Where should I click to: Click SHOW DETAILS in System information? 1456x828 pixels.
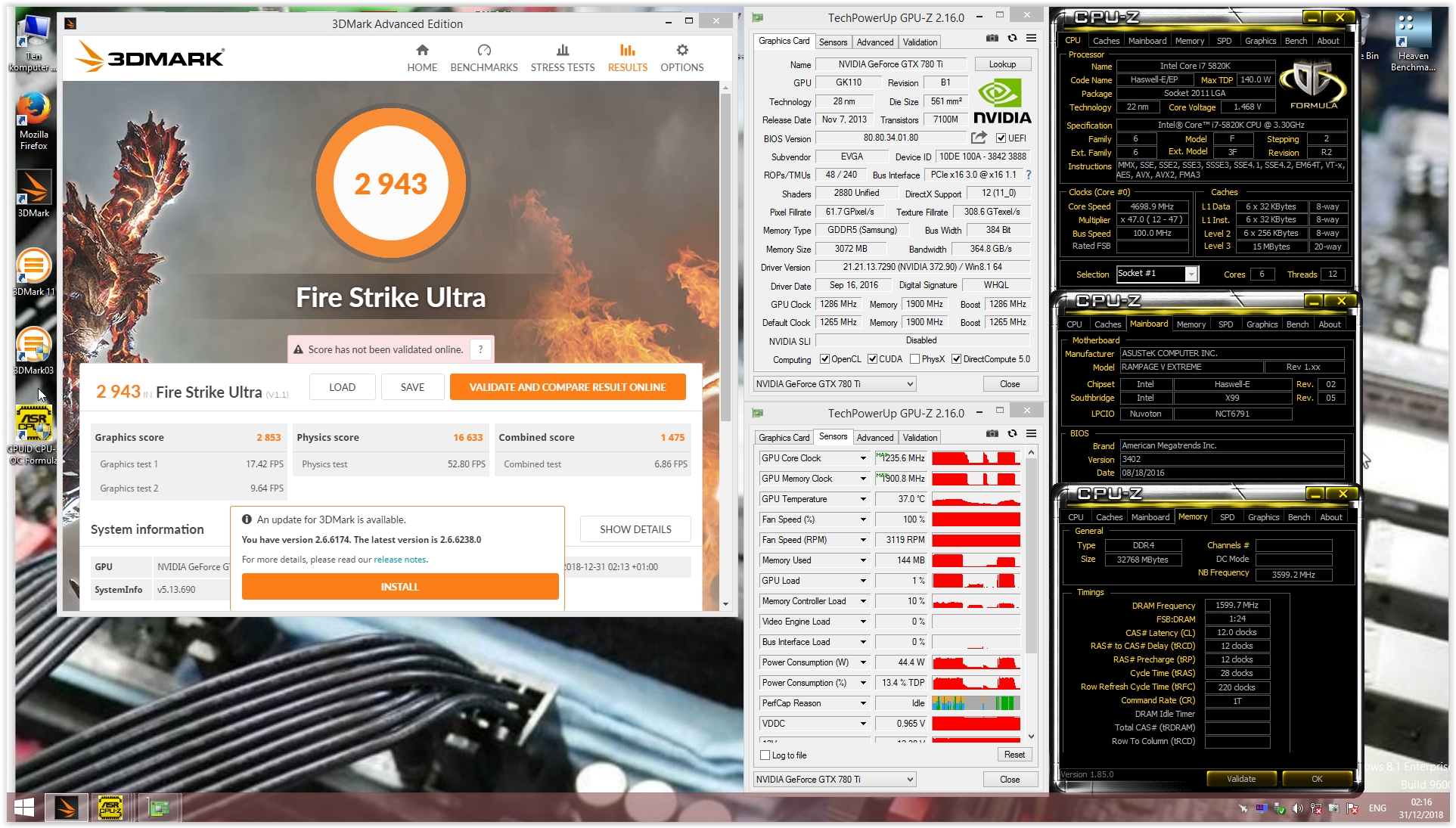[x=635, y=529]
